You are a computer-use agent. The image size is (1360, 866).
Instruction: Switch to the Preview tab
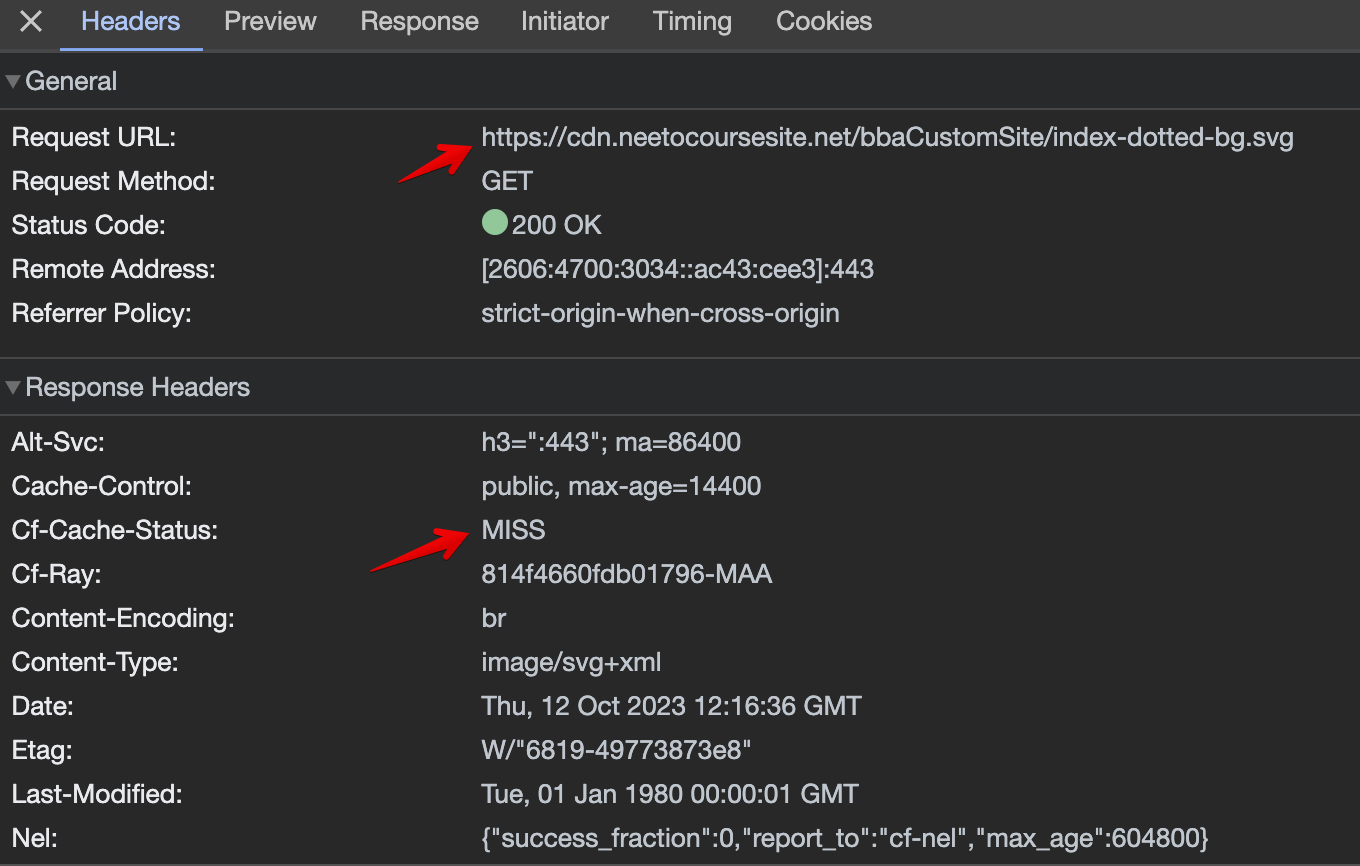click(270, 22)
